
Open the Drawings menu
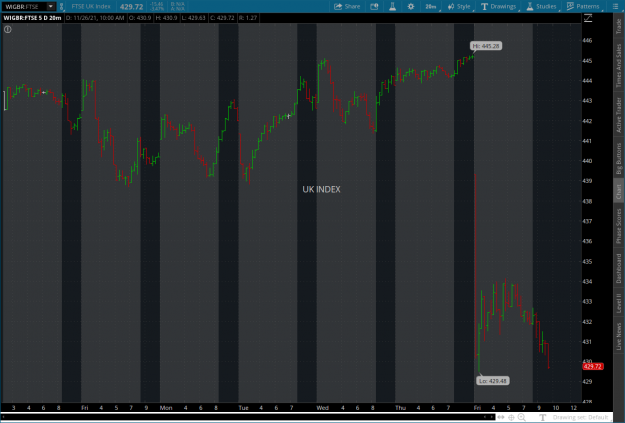pos(499,6)
